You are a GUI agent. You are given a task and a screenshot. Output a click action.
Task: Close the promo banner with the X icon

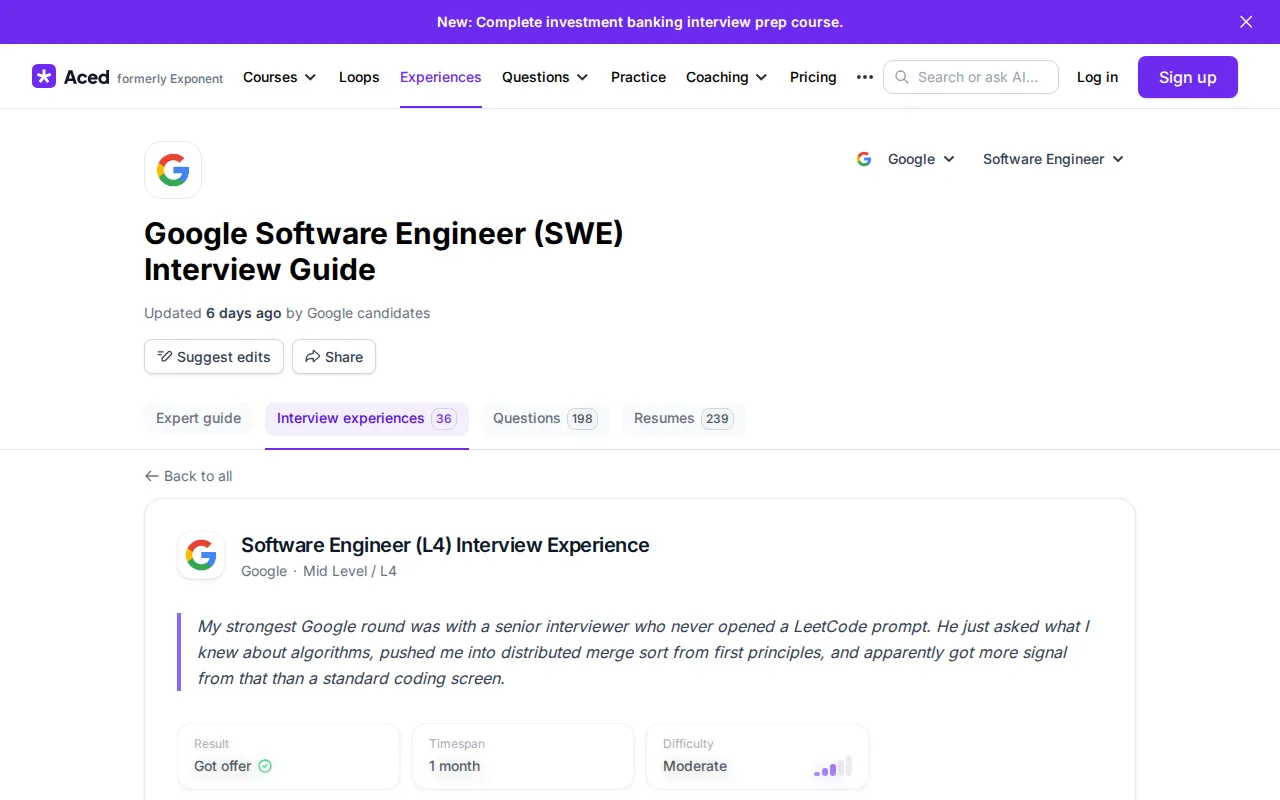1246,22
